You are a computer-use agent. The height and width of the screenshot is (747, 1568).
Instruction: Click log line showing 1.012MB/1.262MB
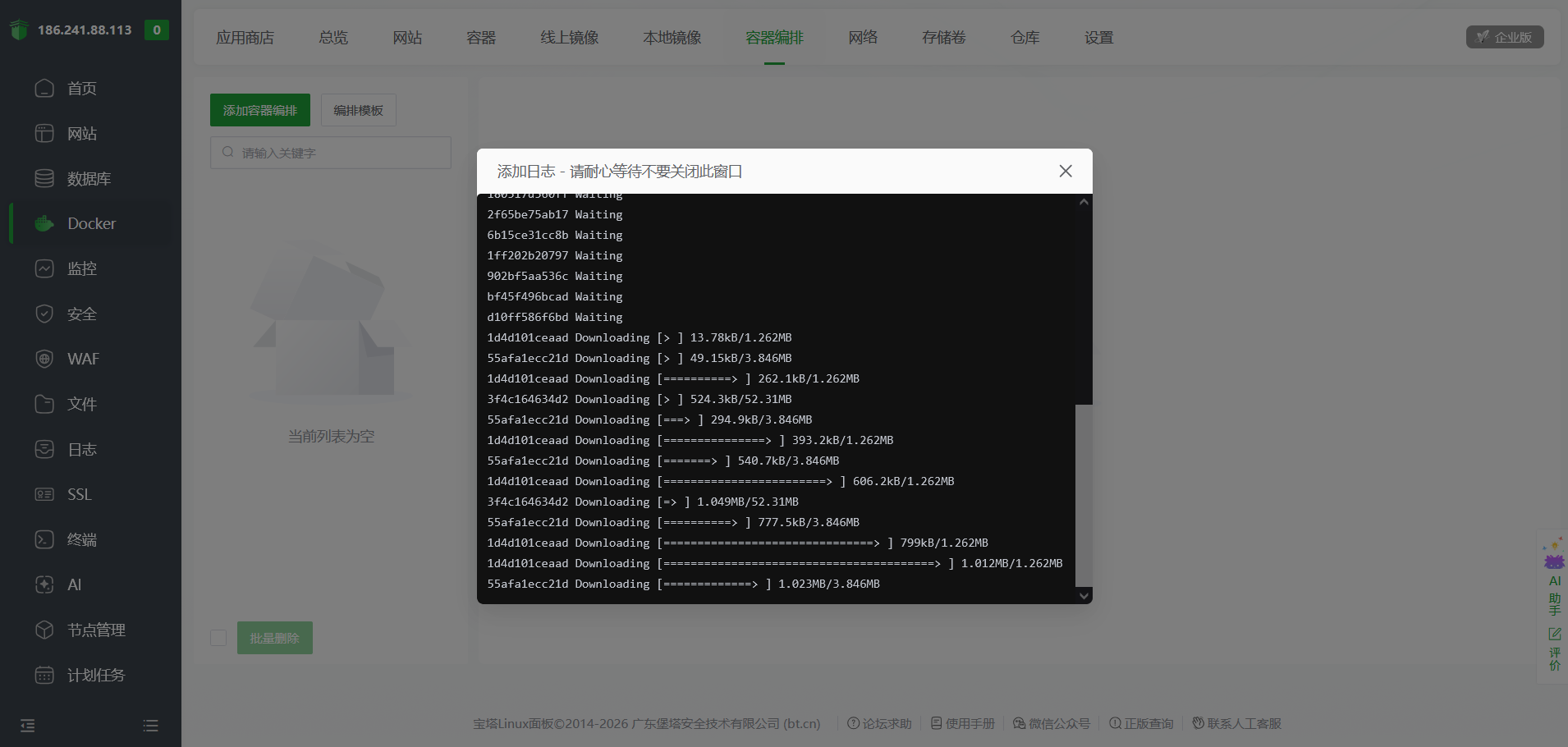[775, 563]
